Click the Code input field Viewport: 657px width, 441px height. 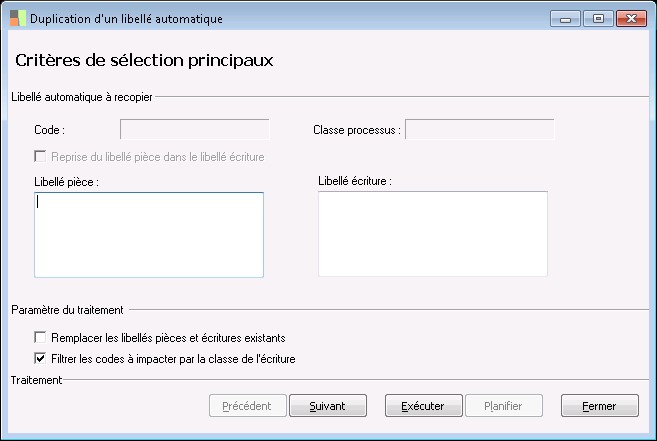point(195,129)
